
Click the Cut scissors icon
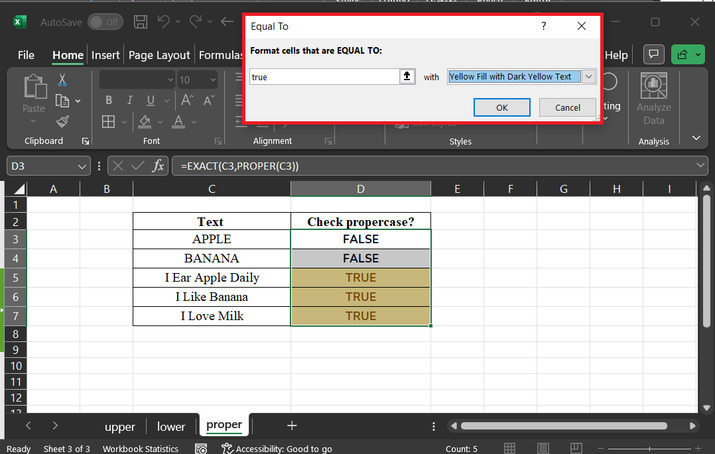pyautogui.click(x=62, y=80)
